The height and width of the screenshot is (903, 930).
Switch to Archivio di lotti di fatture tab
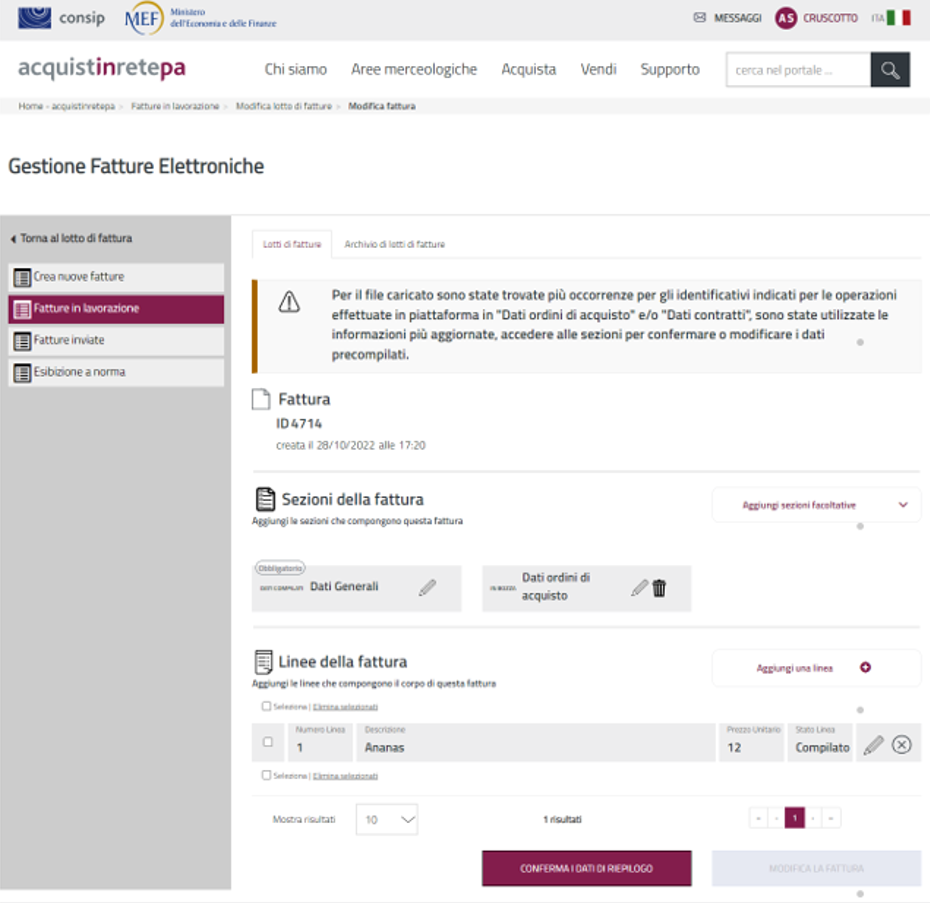click(394, 244)
